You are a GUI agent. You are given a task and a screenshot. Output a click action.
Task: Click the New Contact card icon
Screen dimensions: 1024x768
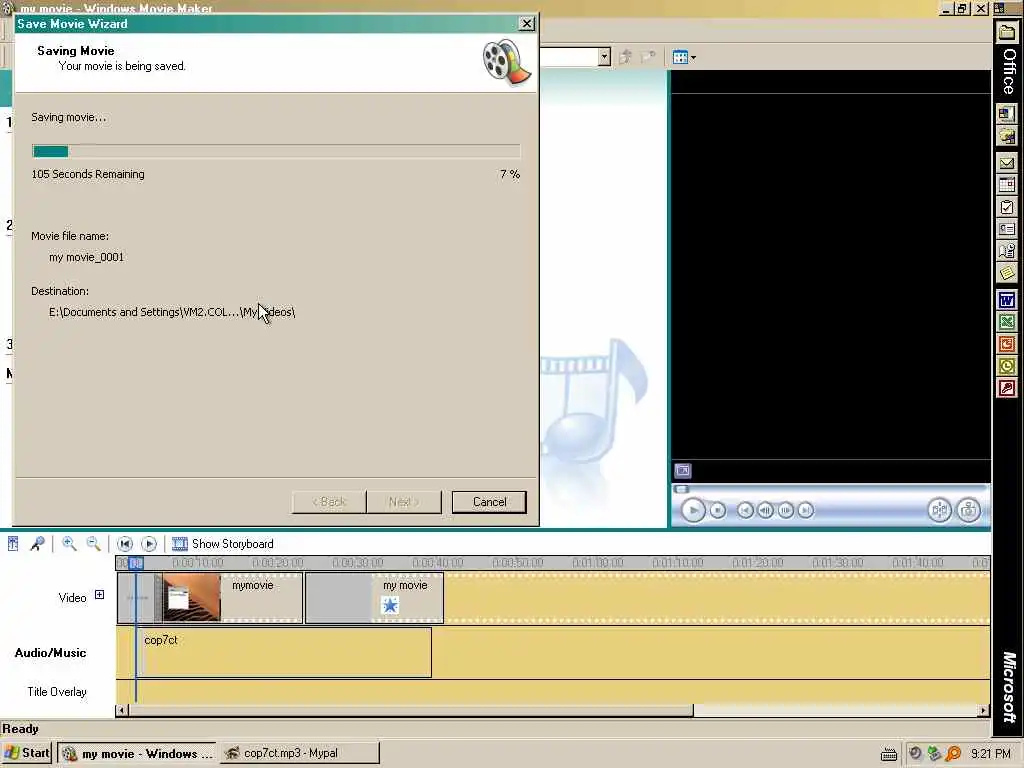click(x=1007, y=229)
